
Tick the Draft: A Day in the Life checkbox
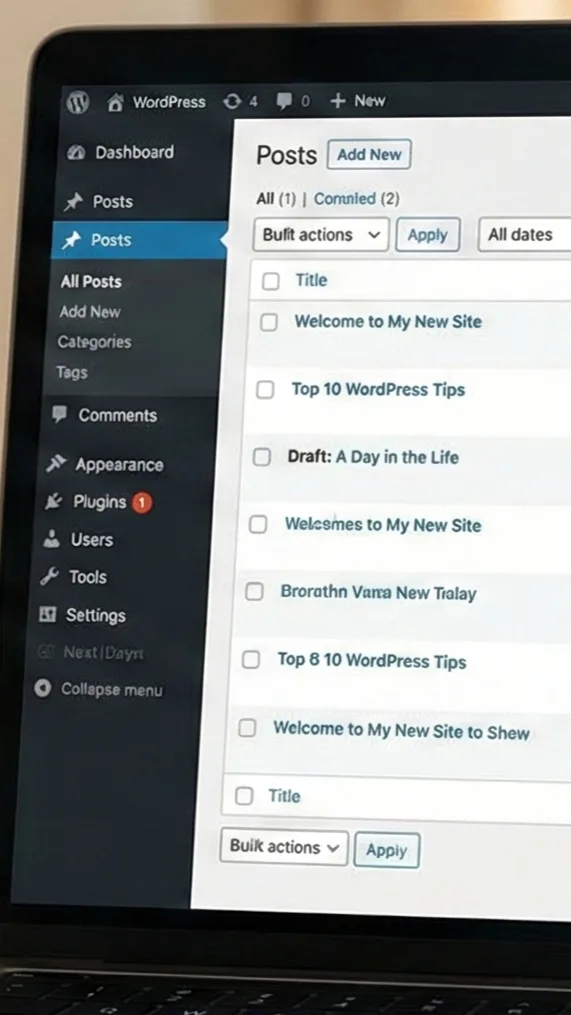pos(262,457)
